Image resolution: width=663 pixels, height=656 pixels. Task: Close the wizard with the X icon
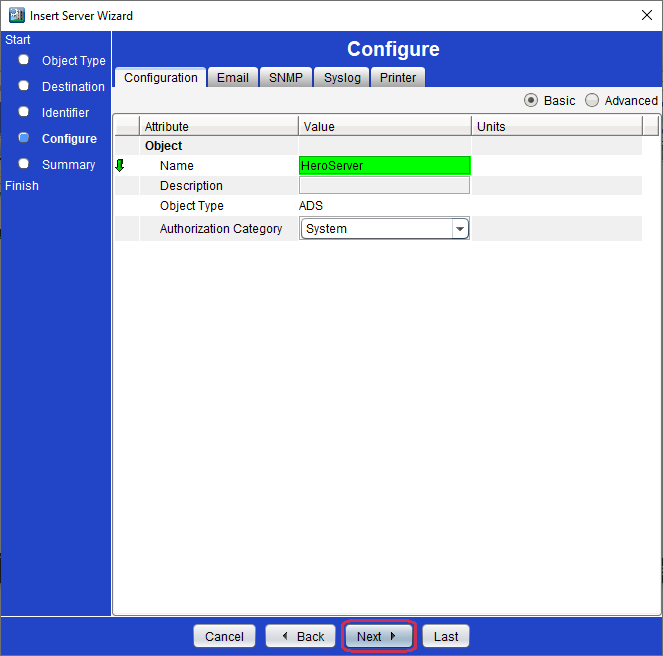click(x=647, y=15)
